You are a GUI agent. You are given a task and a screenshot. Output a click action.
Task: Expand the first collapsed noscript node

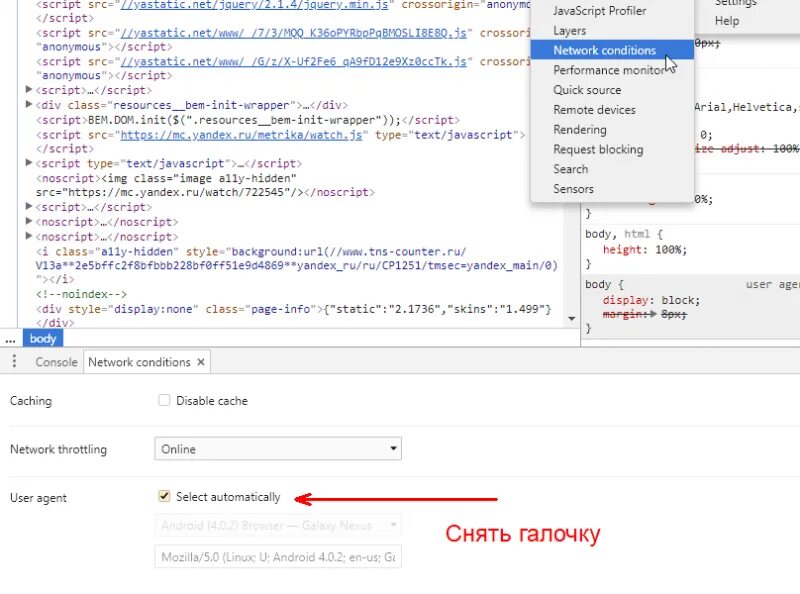tap(29, 221)
